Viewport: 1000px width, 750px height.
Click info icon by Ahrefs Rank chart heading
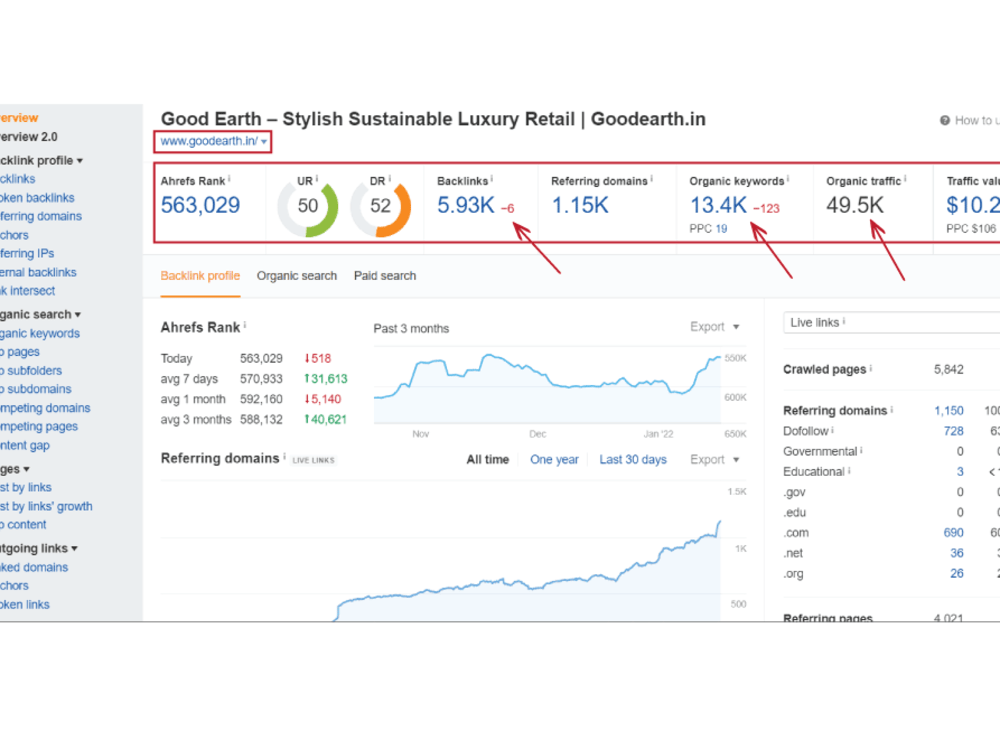pyautogui.click(x=245, y=325)
